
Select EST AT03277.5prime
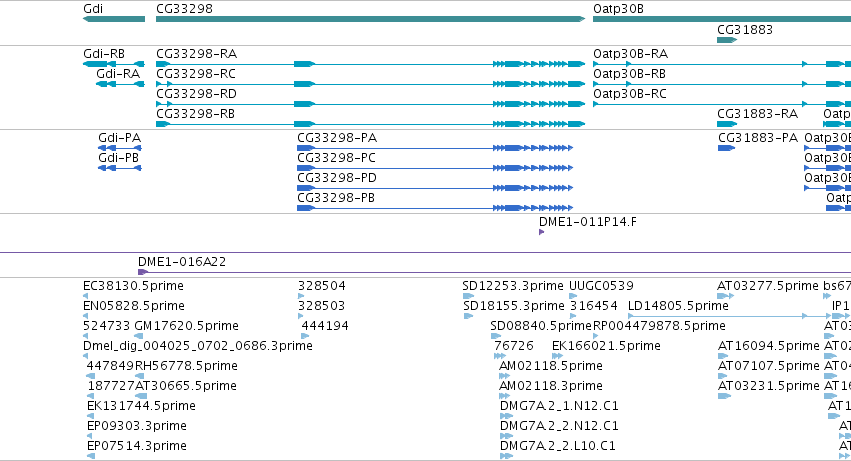coord(767,286)
